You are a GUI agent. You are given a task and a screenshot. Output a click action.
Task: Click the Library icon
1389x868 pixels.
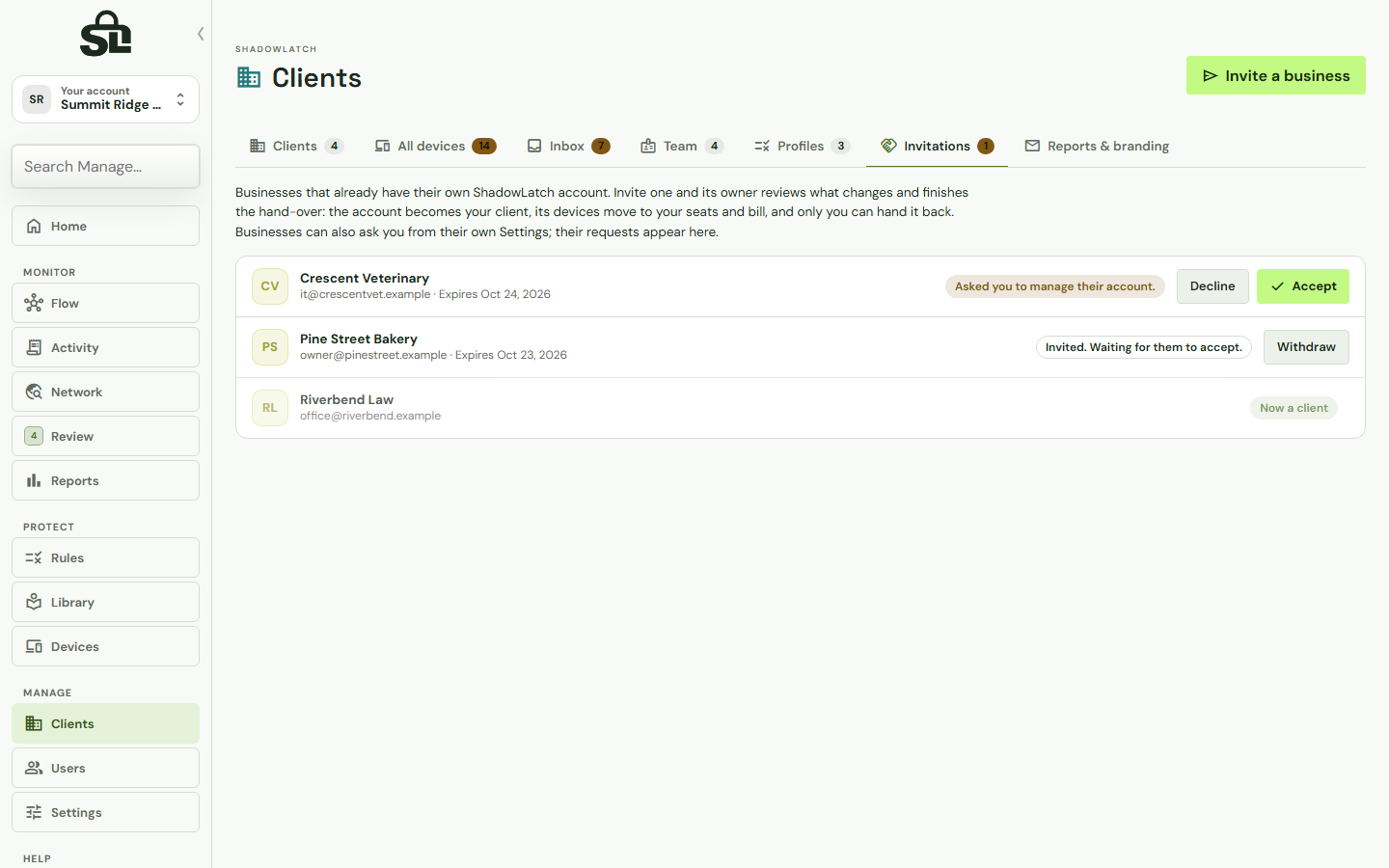coord(34,602)
